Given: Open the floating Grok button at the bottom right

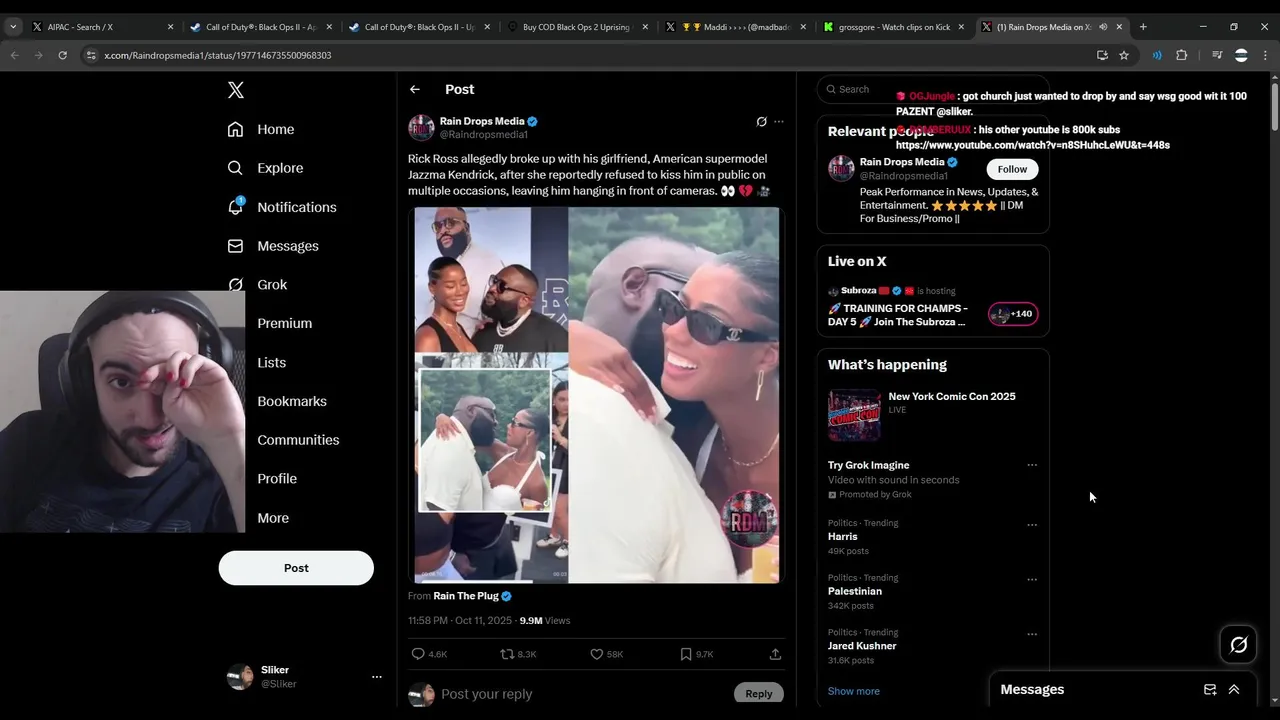Looking at the screenshot, I should pos(1238,645).
